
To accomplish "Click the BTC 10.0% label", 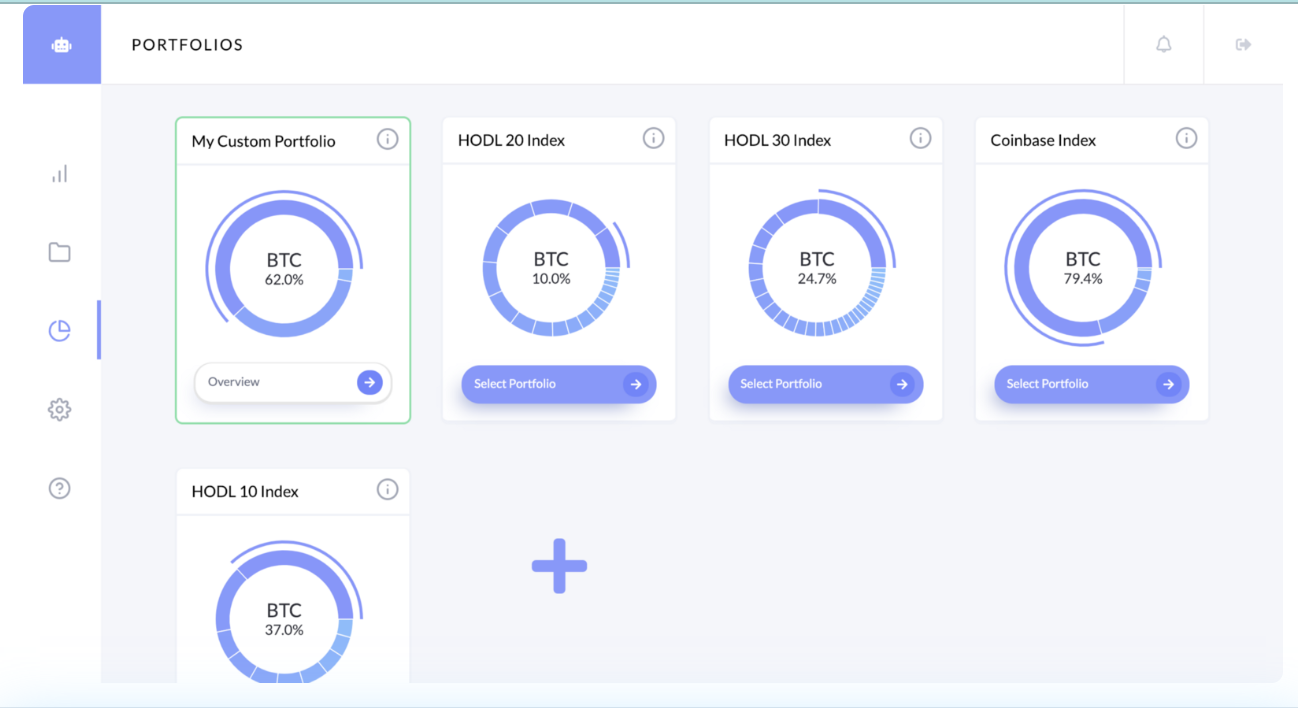I will 551,268.
